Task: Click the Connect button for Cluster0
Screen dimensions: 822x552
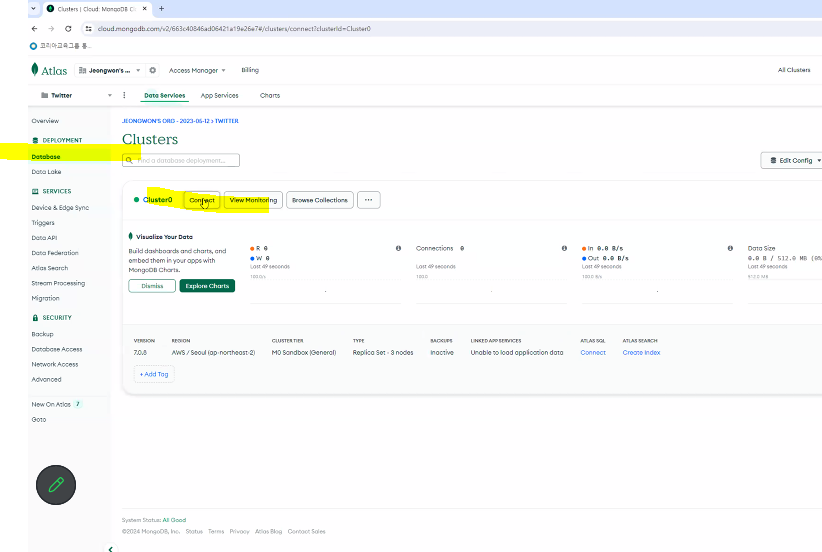Action: pyautogui.click(x=202, y=200)
